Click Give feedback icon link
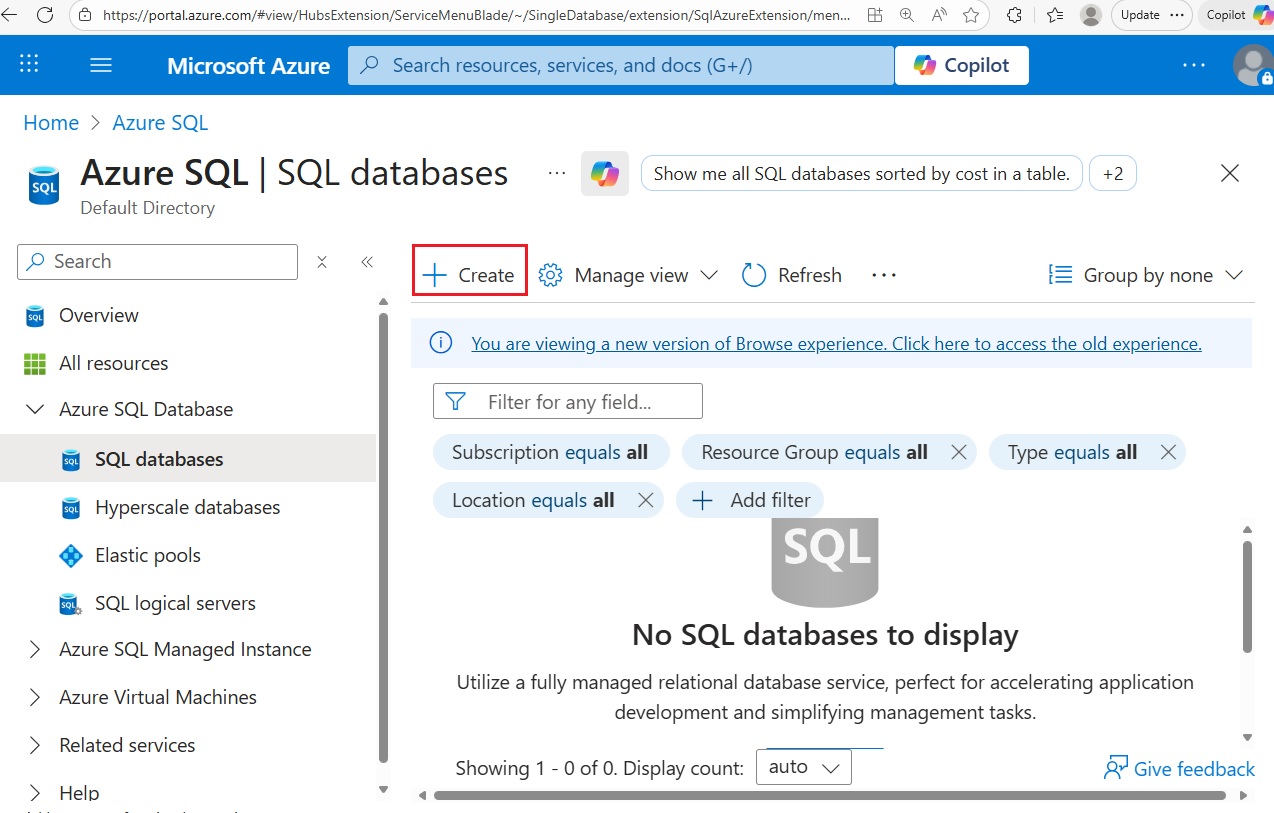This screenshot has height=813, width=1274. click(x=1116, y=768)
